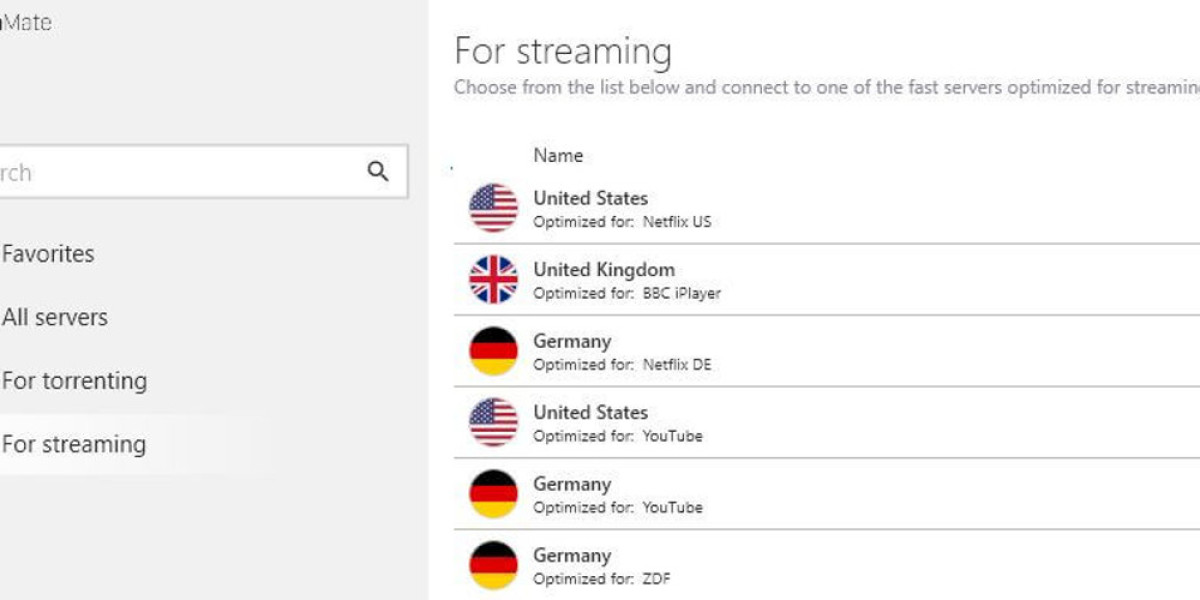Click the Germany flag for Netflix DE

pos(493,351)
